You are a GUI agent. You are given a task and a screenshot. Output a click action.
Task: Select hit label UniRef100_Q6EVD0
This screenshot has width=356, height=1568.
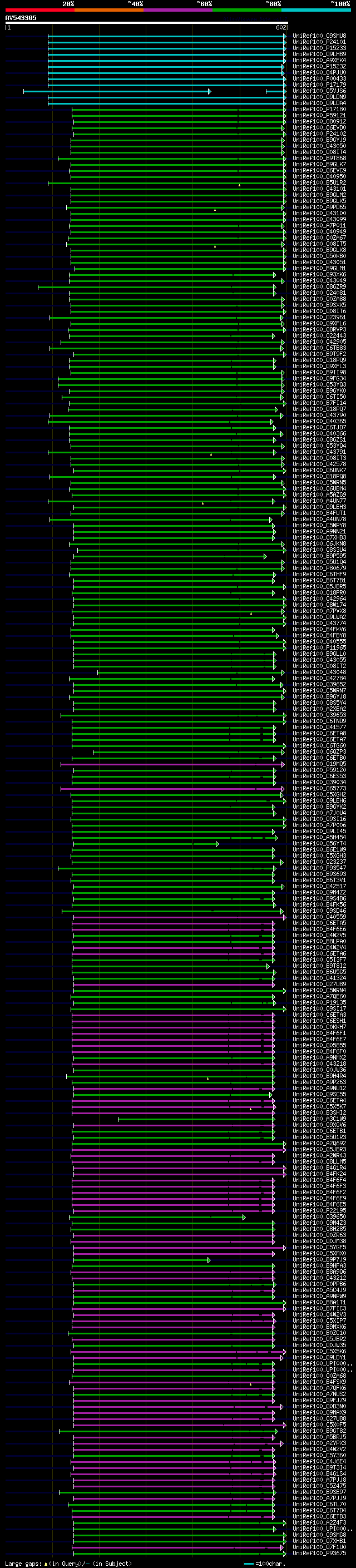(x=319, y=127)
